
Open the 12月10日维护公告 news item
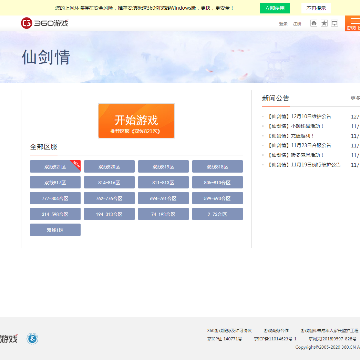(299, 117)
